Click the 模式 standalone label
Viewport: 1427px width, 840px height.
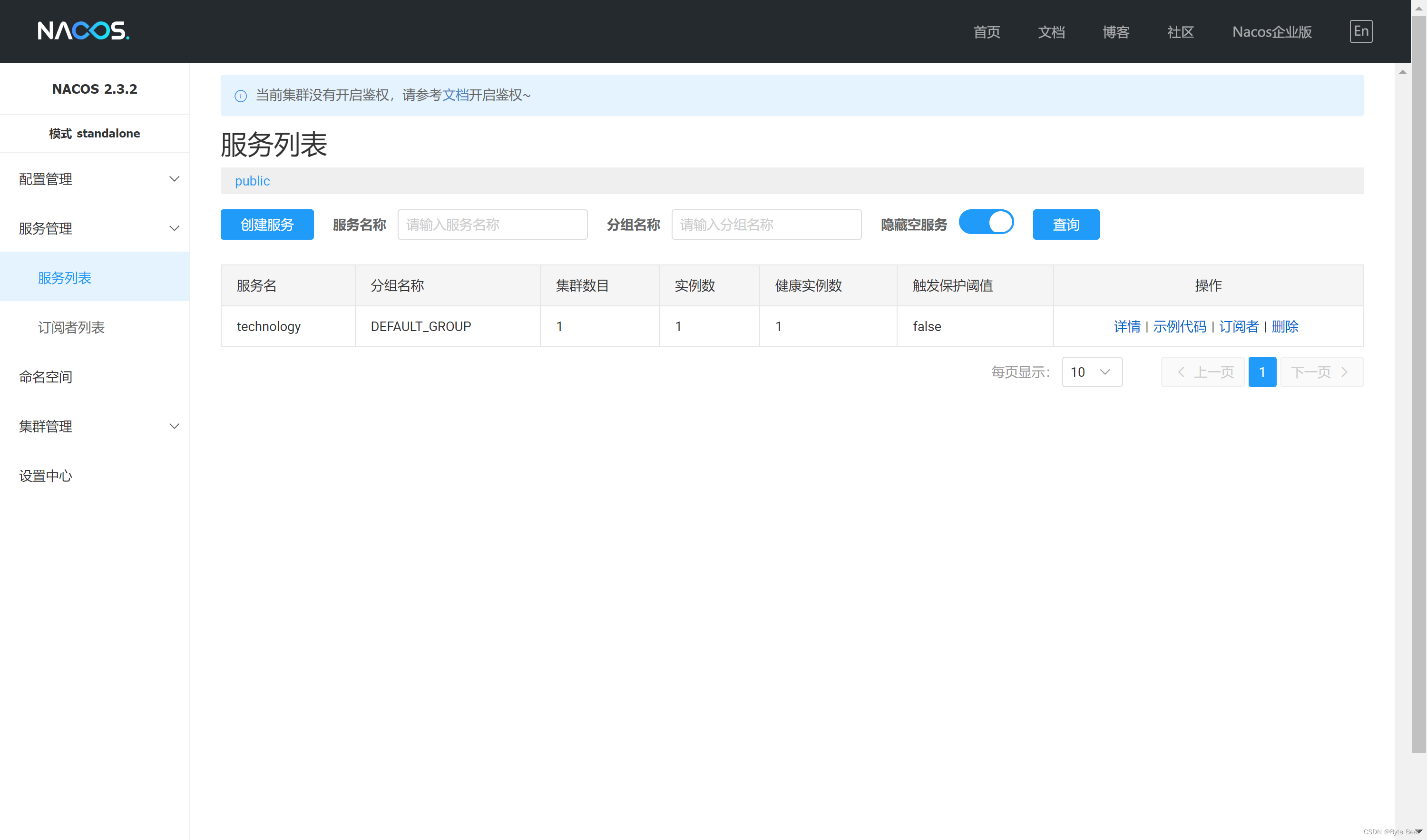(x=95, y=133)
